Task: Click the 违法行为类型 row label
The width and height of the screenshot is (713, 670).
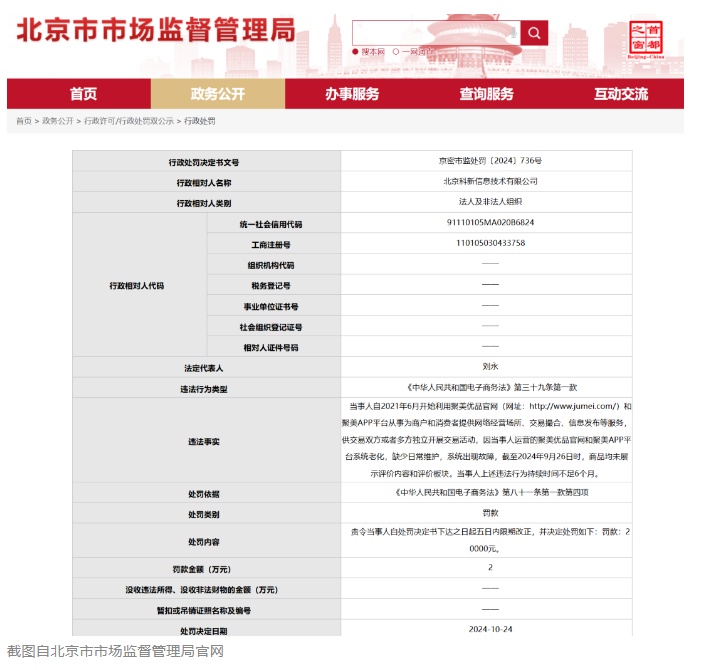Action: pos(204,389)
